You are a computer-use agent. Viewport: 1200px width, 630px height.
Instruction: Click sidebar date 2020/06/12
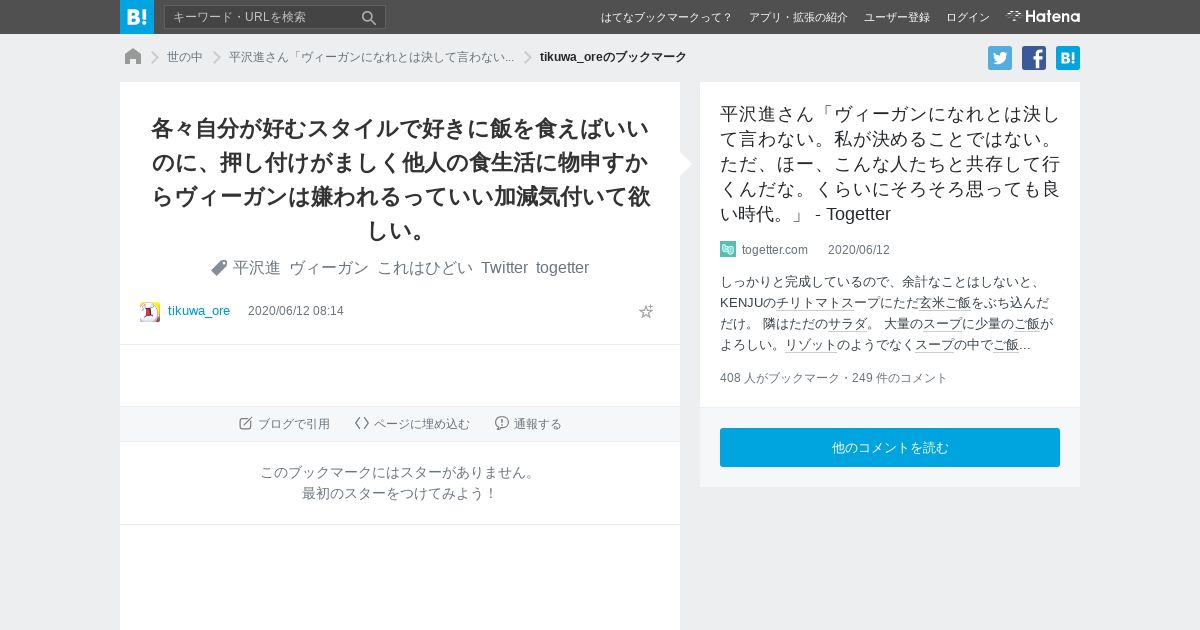tap(859, 249)
